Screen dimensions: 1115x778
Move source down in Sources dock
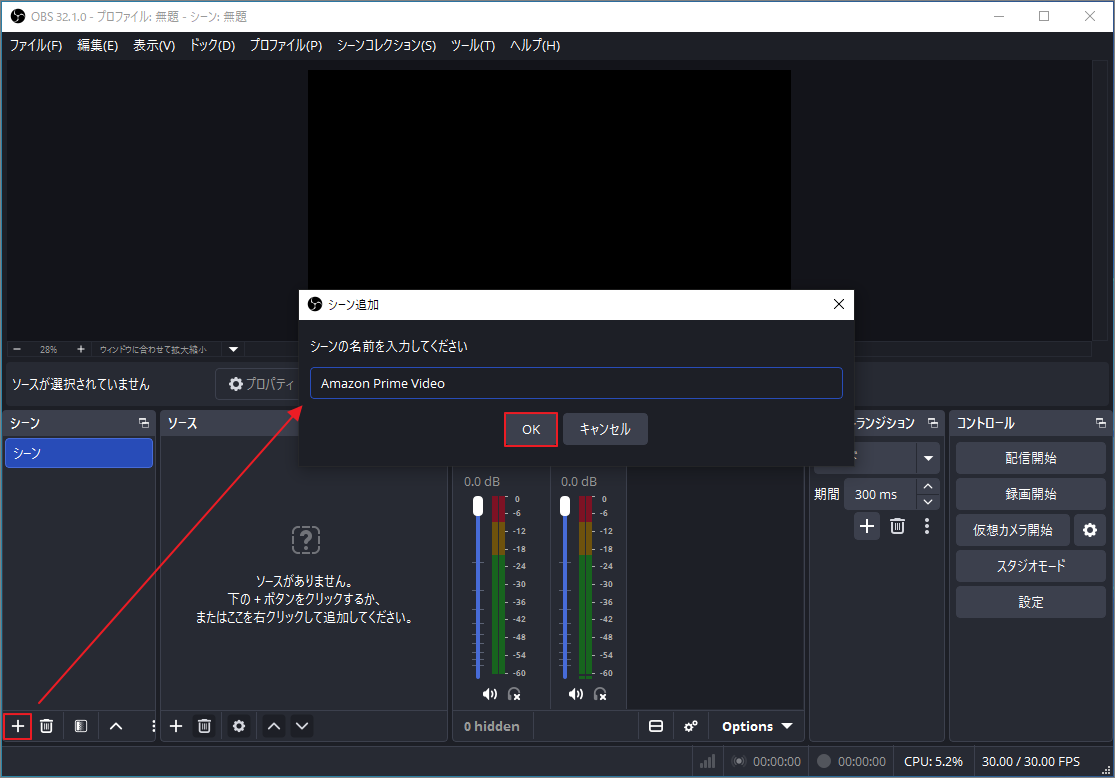coord(302,726)
